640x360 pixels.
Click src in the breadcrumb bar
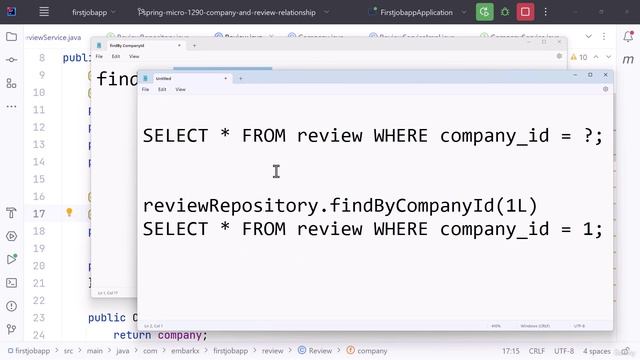(68, 351)
